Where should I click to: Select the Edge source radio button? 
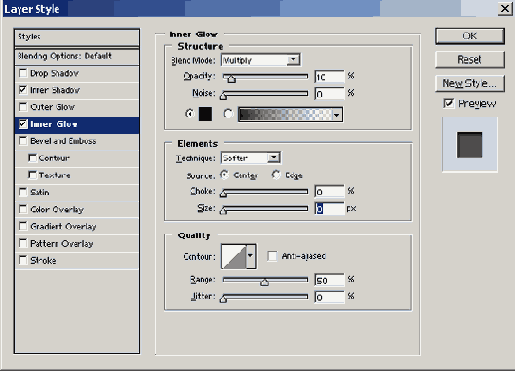click(276, 175)
